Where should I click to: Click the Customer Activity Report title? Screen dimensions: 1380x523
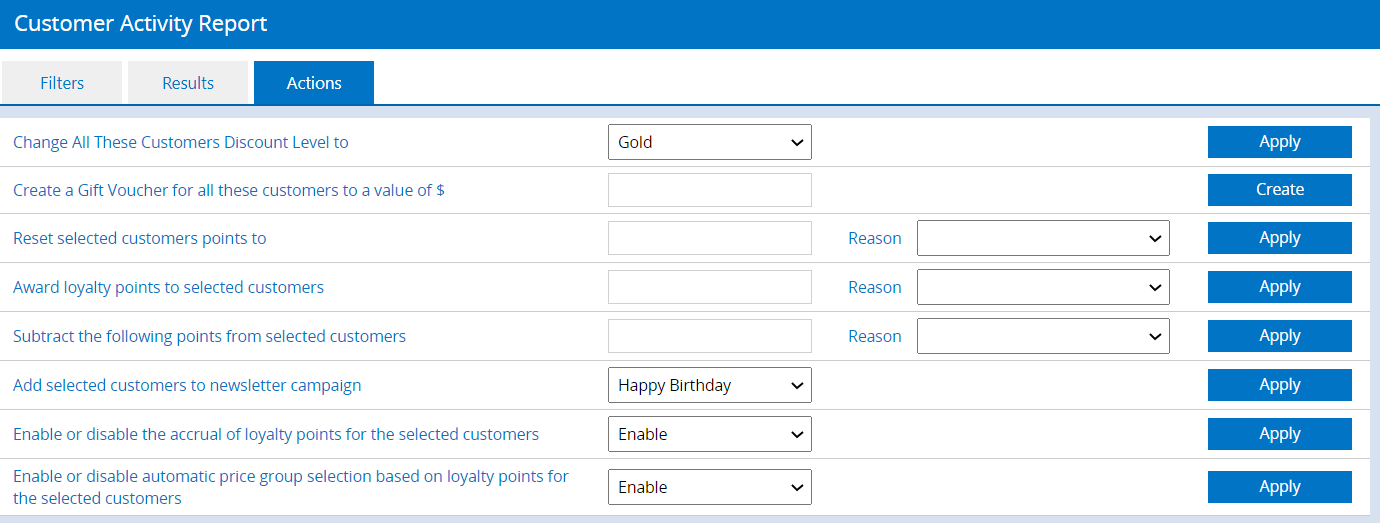tap(141, 23)
